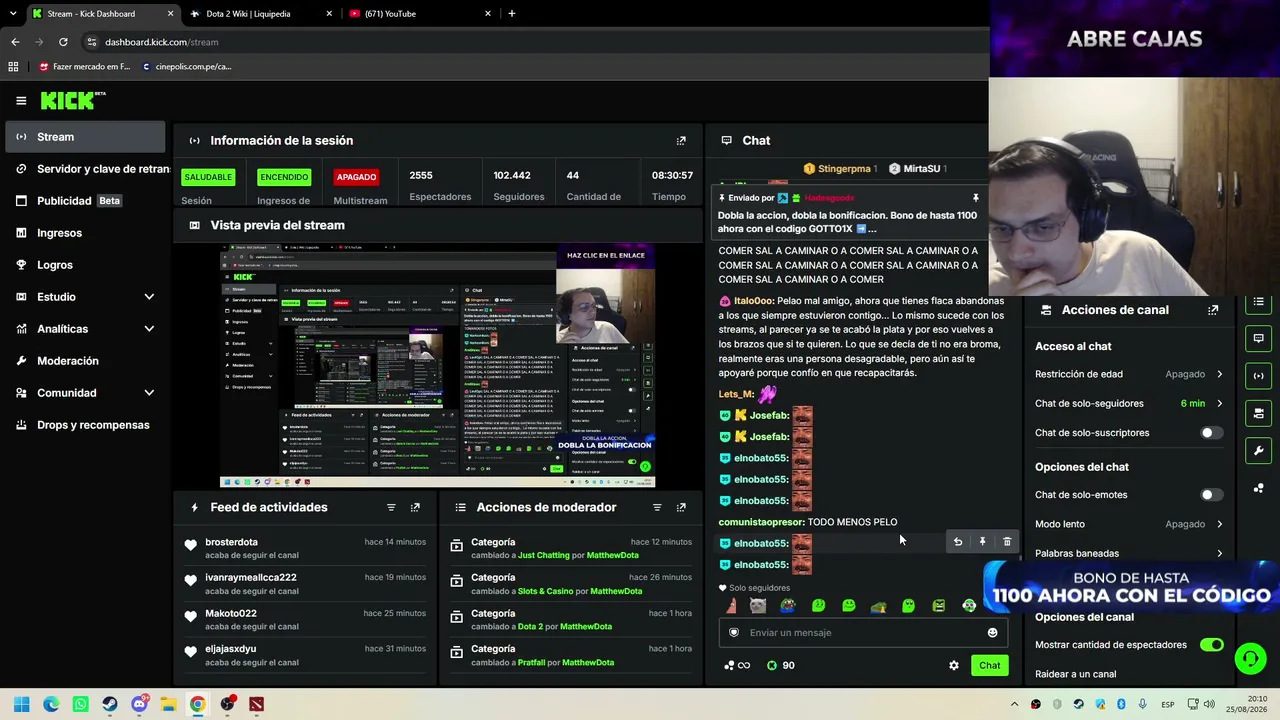Filter the Acciones de moderador list

tap(657, 508)
